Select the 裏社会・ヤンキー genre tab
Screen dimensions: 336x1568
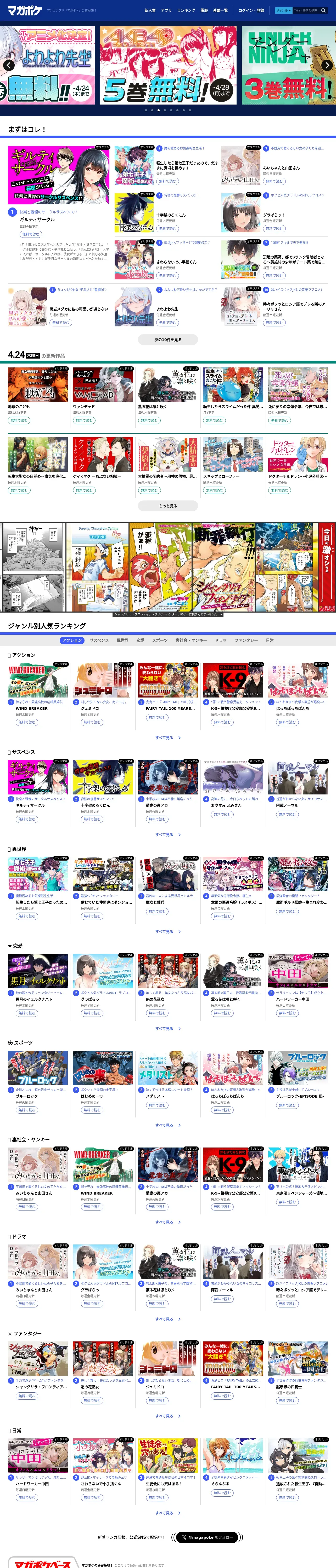192,640
